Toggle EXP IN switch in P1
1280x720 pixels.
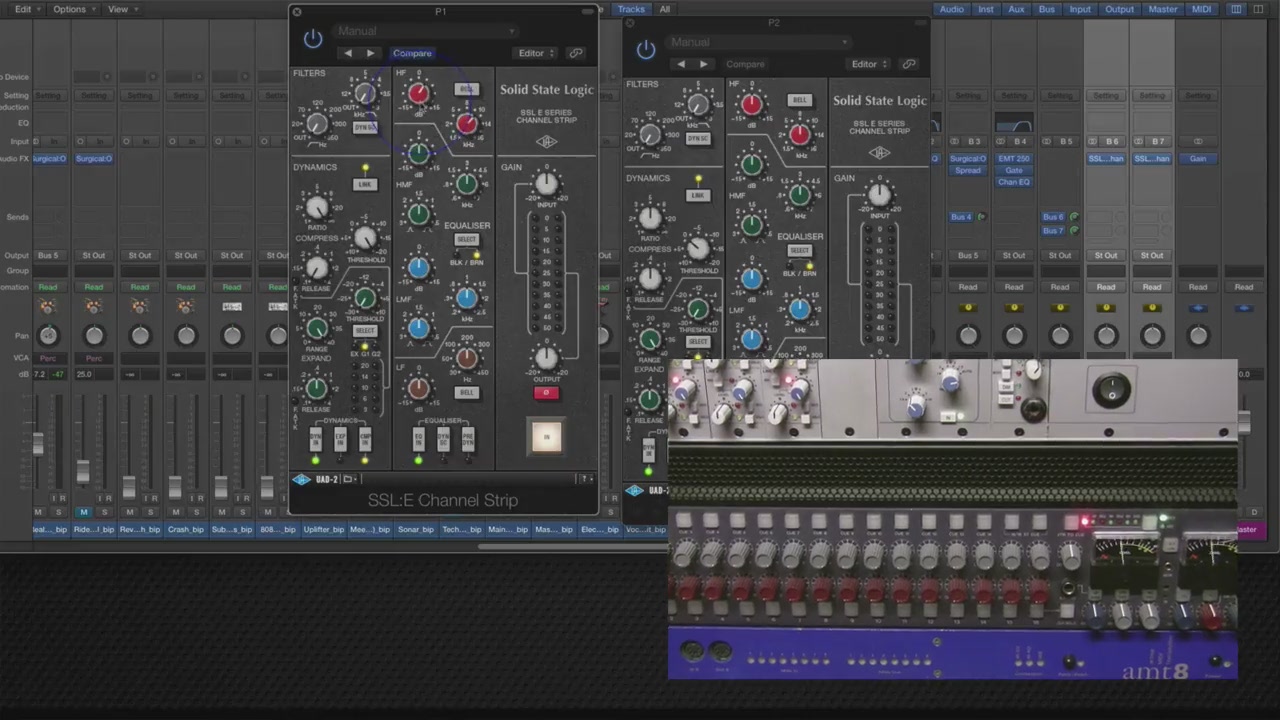pos(340,440)
